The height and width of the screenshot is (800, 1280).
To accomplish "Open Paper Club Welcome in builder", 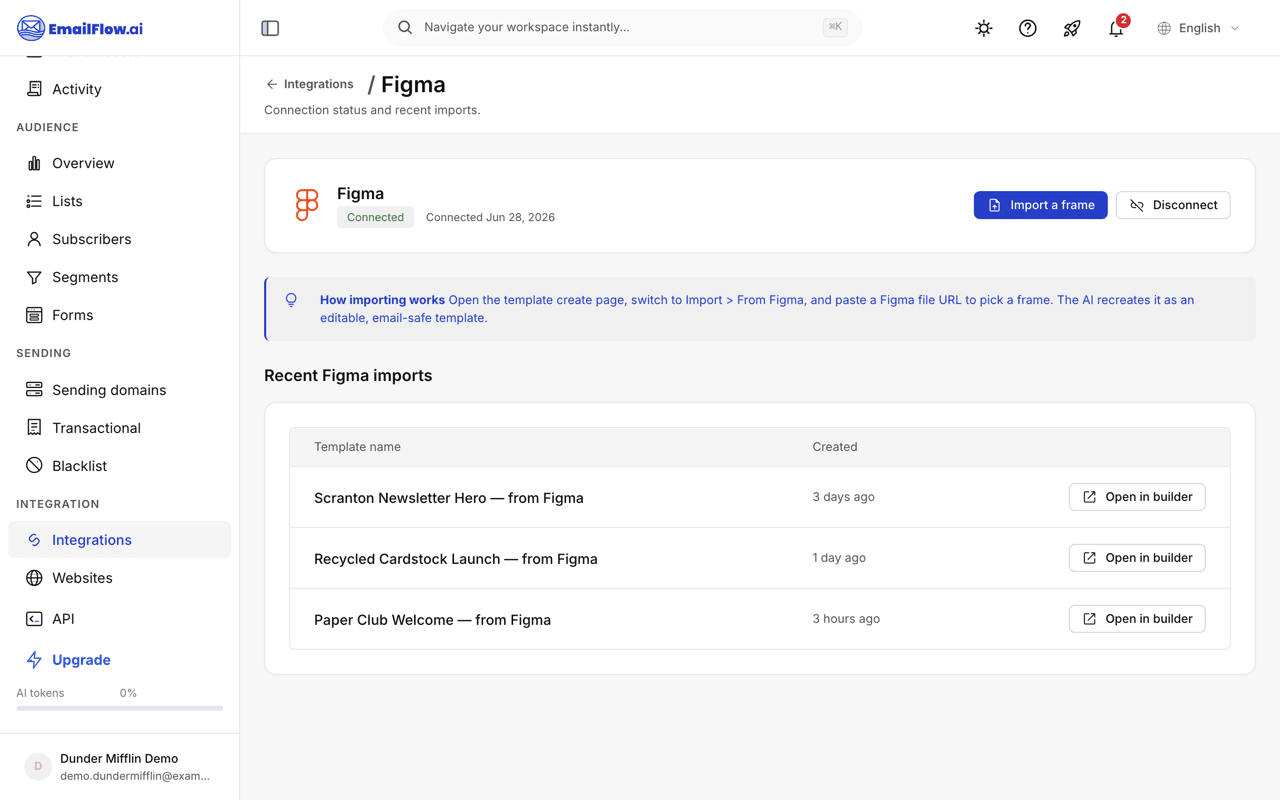I will point(1137,619).
